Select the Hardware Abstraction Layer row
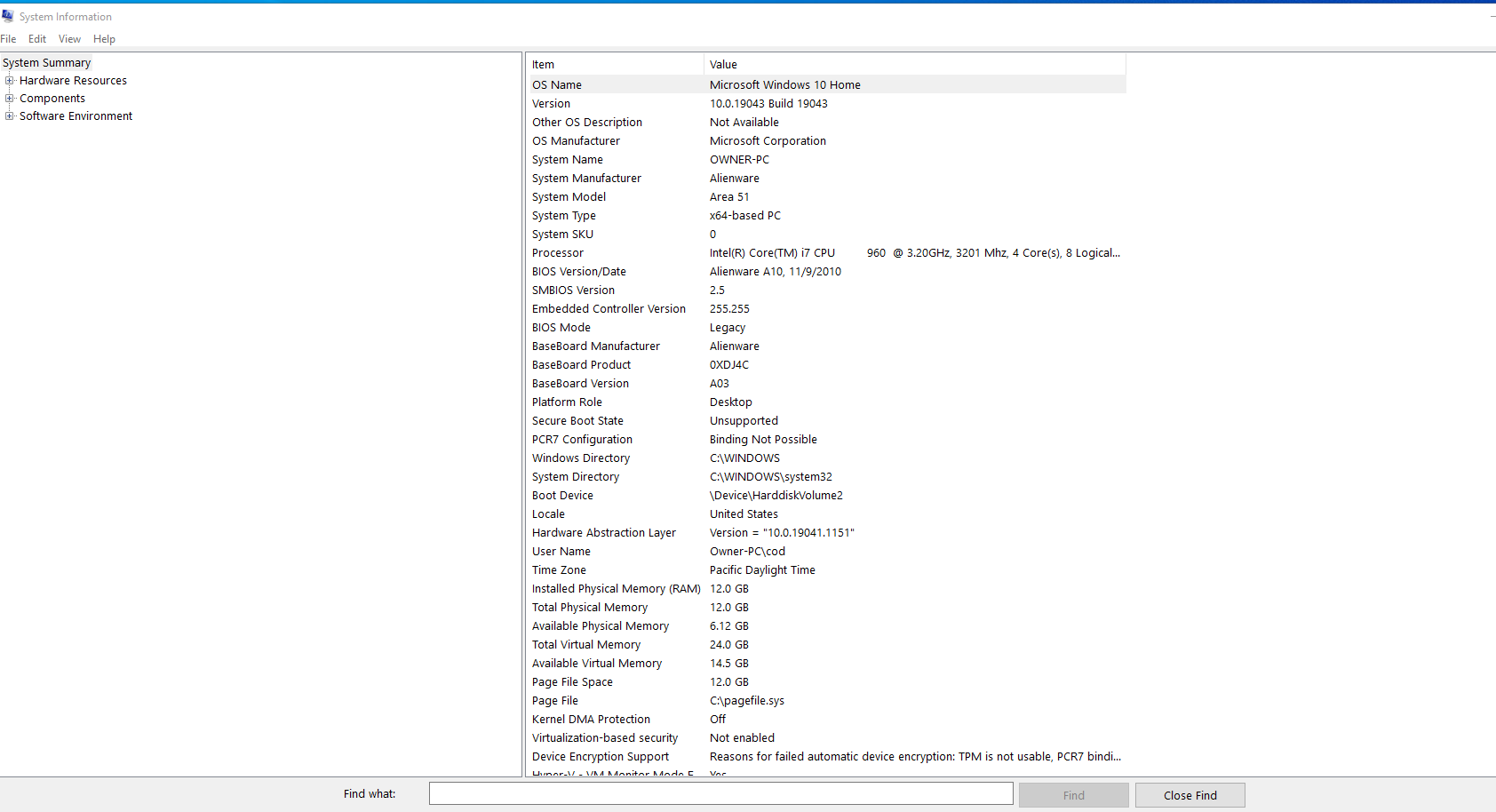 (827, 533)
